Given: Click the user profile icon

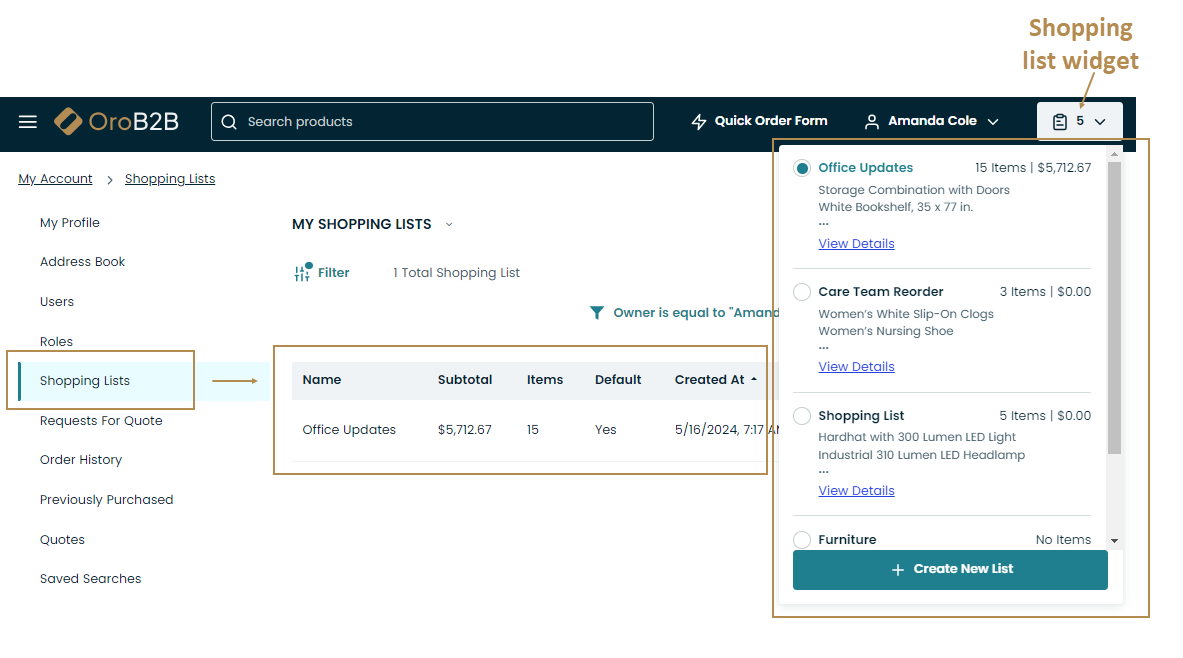Looking at the screenshot, I should coord(871,121).
